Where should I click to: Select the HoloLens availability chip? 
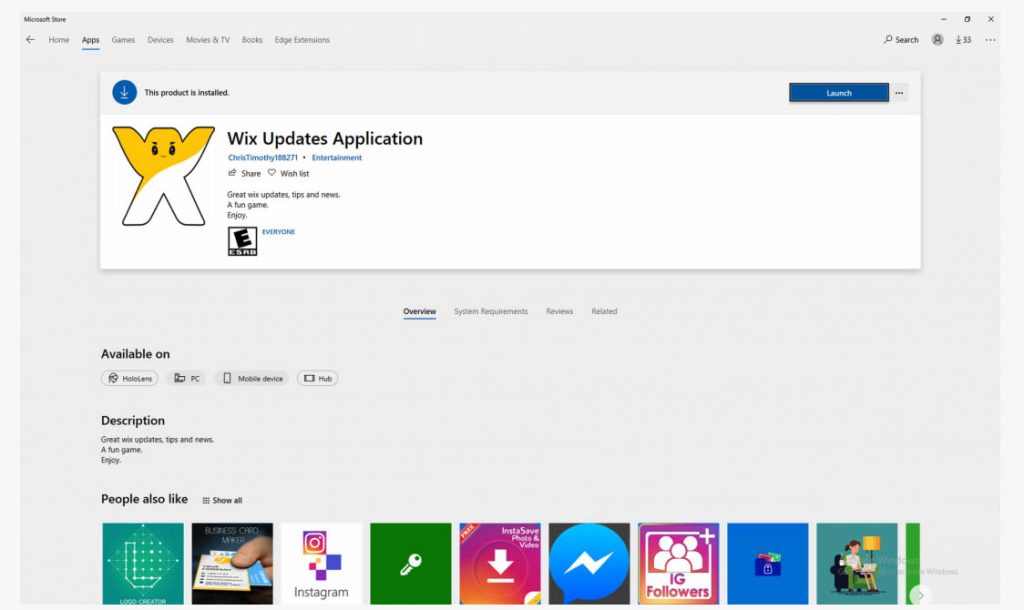point(129,378)
